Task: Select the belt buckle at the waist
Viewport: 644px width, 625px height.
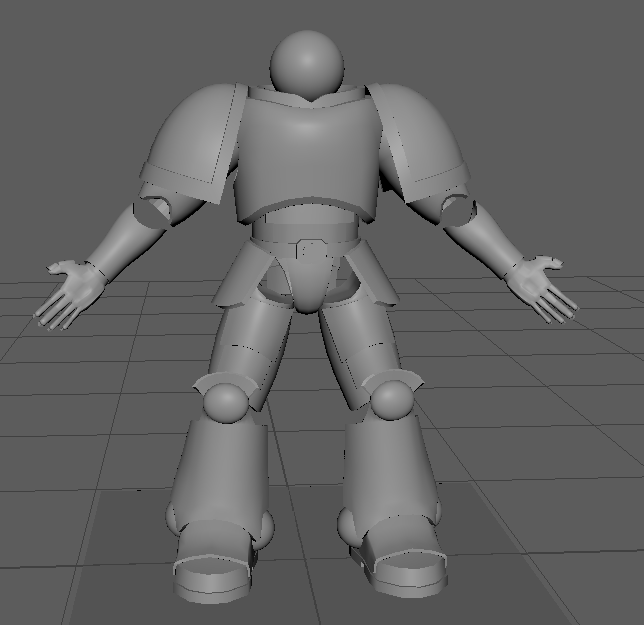Action: [311, 249]
